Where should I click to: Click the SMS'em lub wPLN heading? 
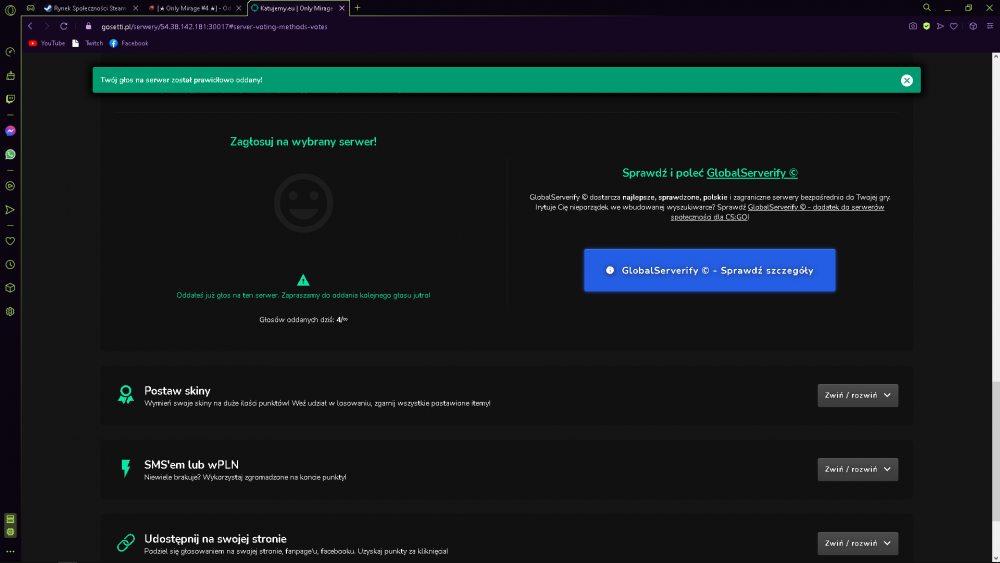191,465
